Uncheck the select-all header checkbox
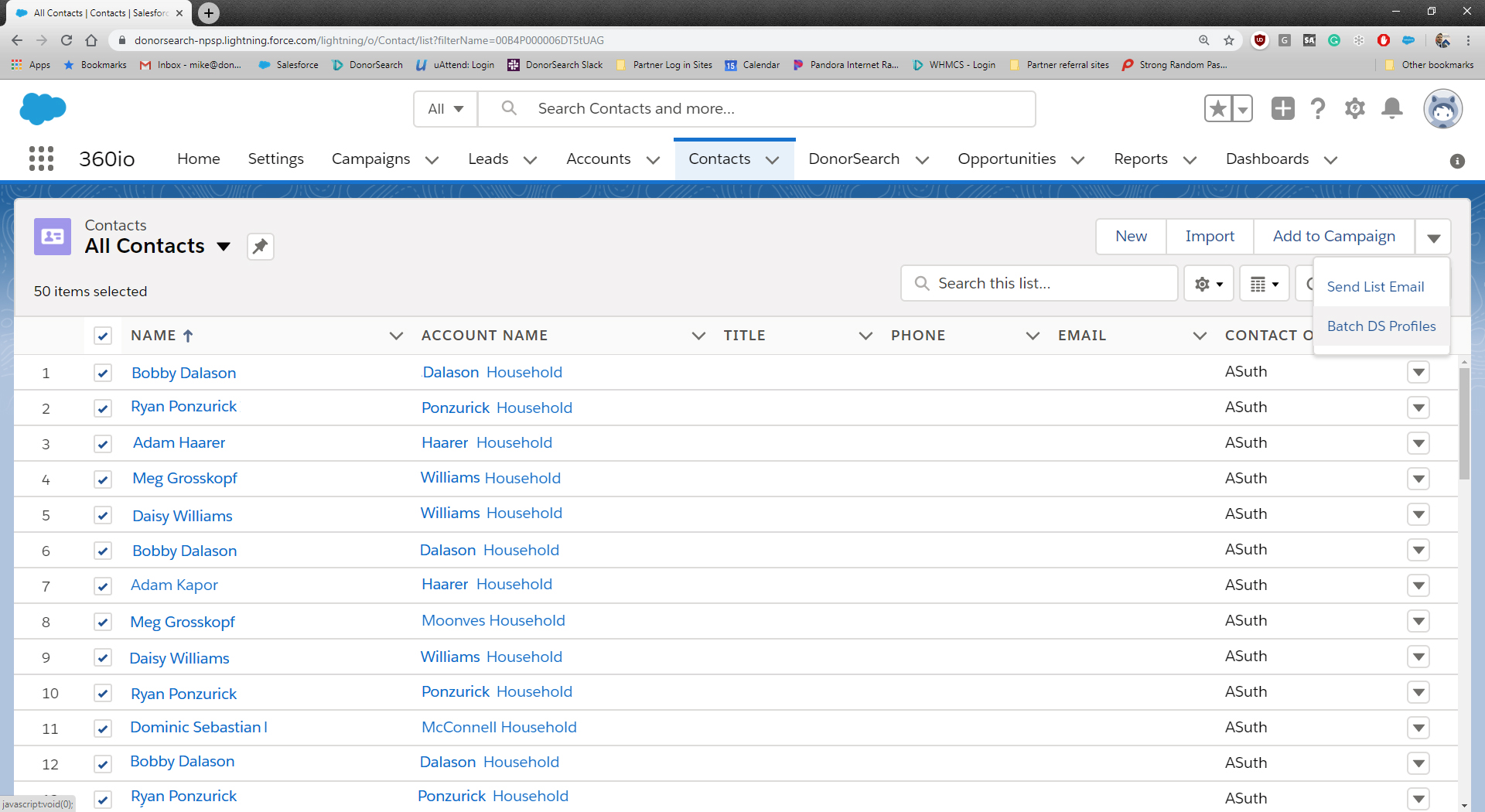 pyautogui.click(x=103, y=336)
